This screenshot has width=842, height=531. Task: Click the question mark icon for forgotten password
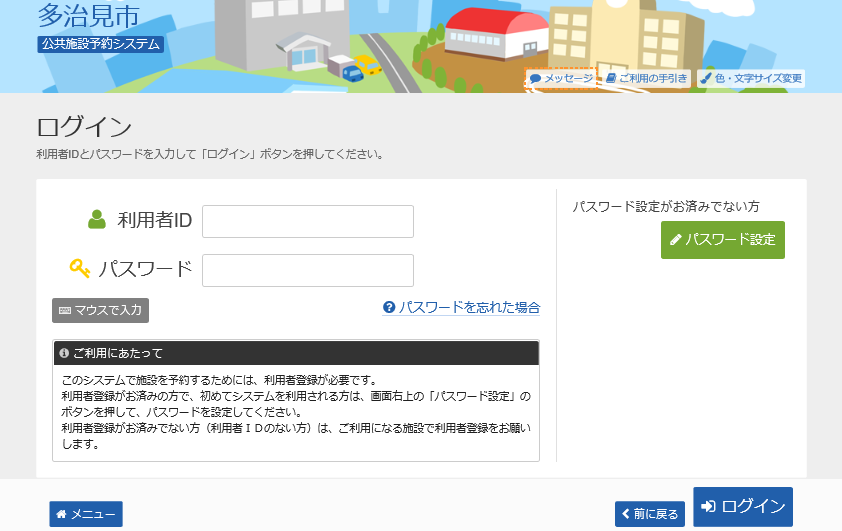click(390, 308)
